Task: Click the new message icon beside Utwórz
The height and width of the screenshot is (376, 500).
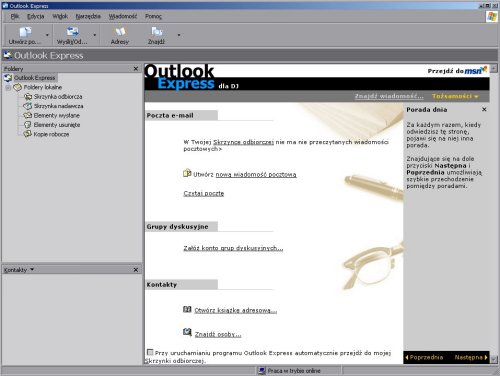Action: tap(187, 173)
